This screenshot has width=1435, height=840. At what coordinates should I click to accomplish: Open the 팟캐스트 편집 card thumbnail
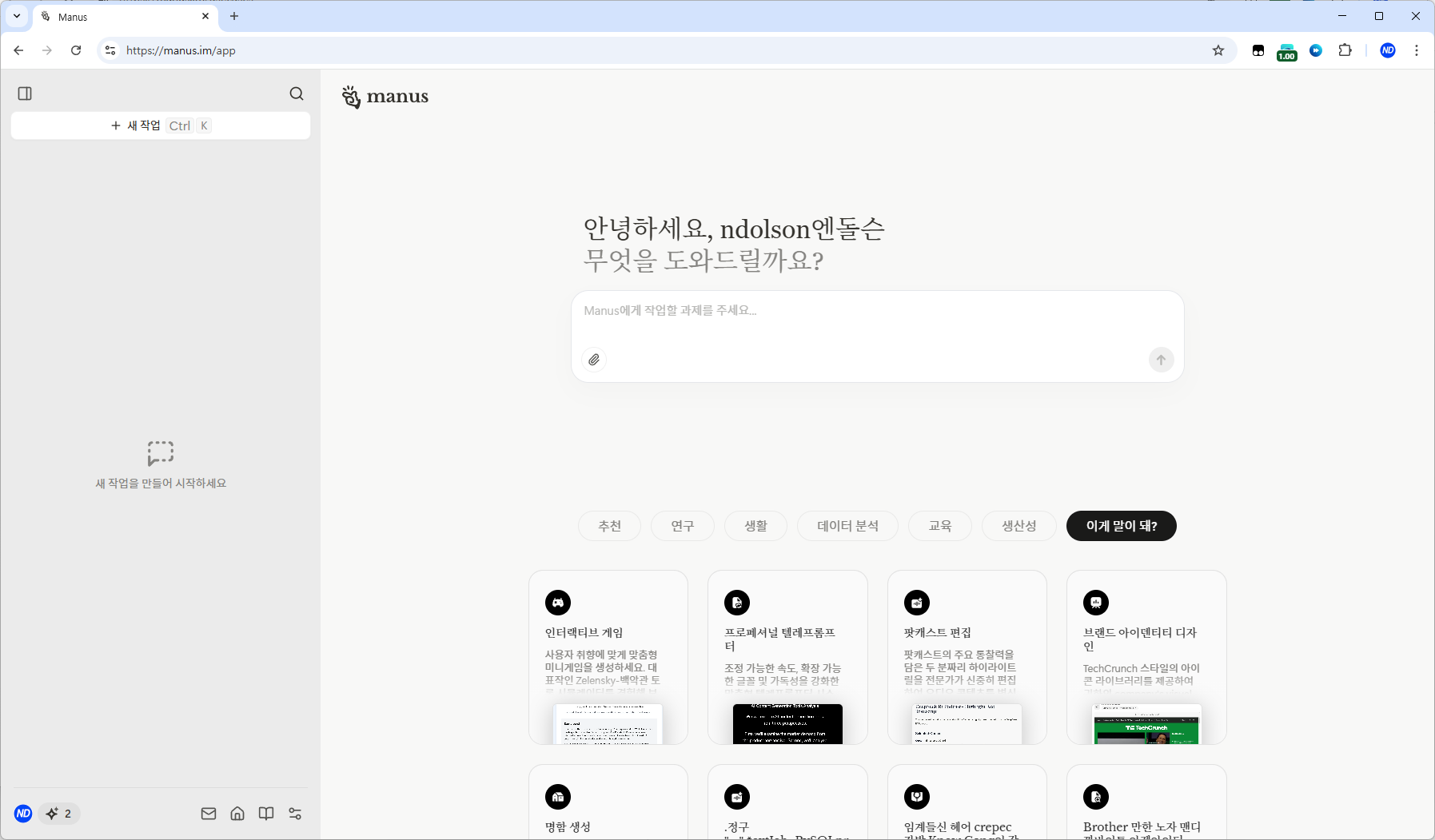coord(967,724)
